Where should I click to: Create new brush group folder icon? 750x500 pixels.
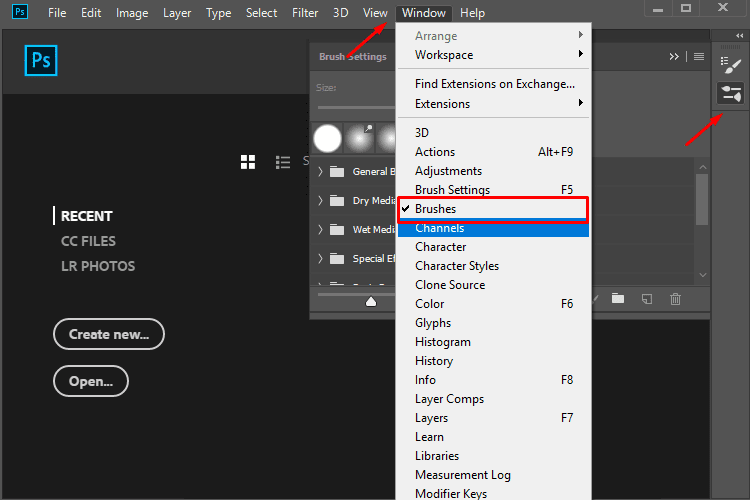click(618, 299)
